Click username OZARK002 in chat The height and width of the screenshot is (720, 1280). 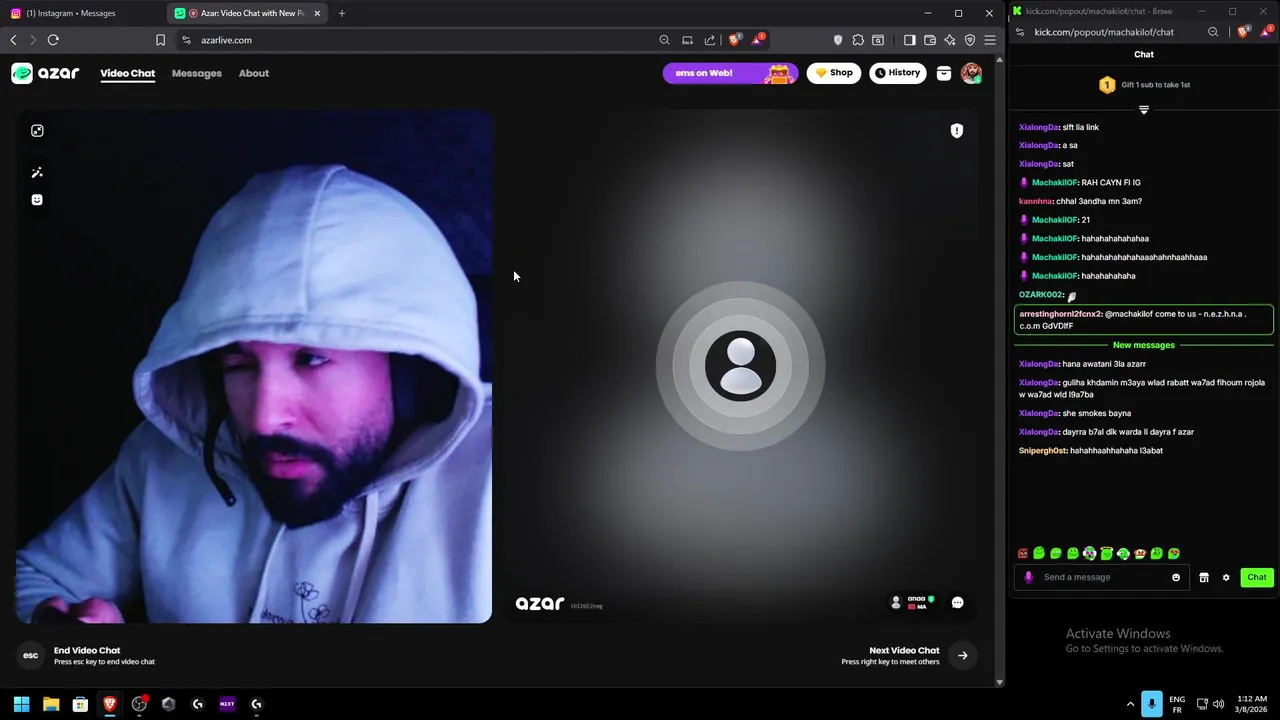[1040, 295]
